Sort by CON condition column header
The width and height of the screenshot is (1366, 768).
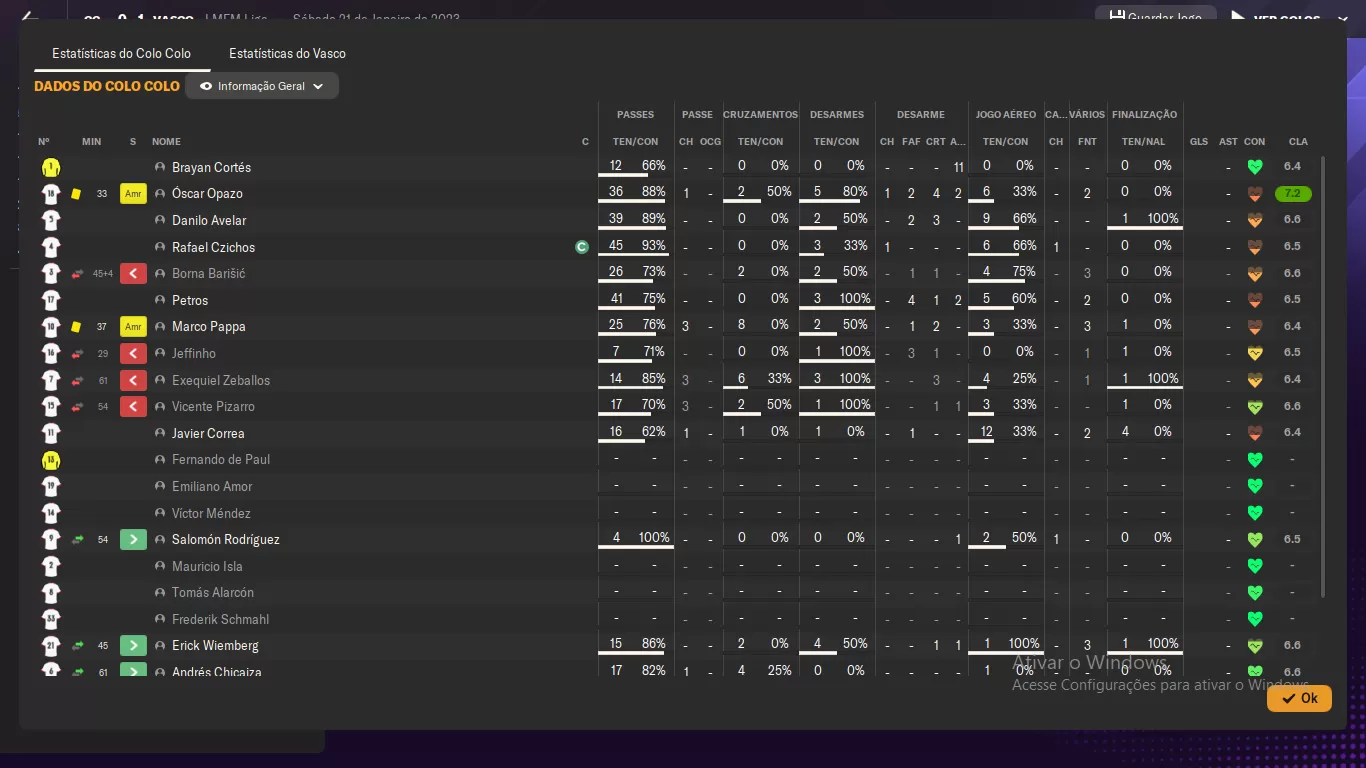coord(1255,142)
